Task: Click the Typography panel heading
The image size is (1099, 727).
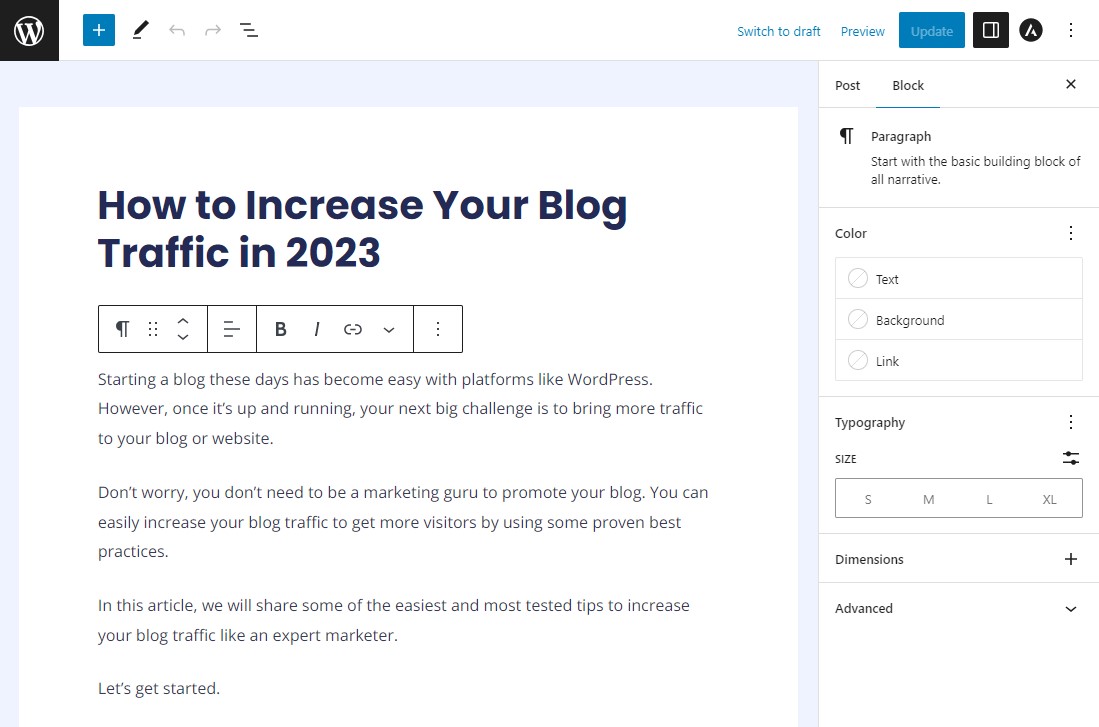Action: 870,423
